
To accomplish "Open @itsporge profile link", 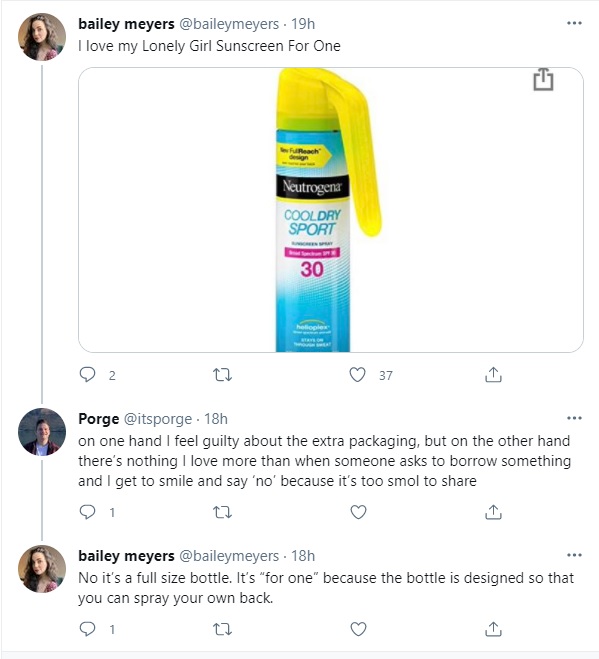I will pos(158,419).
